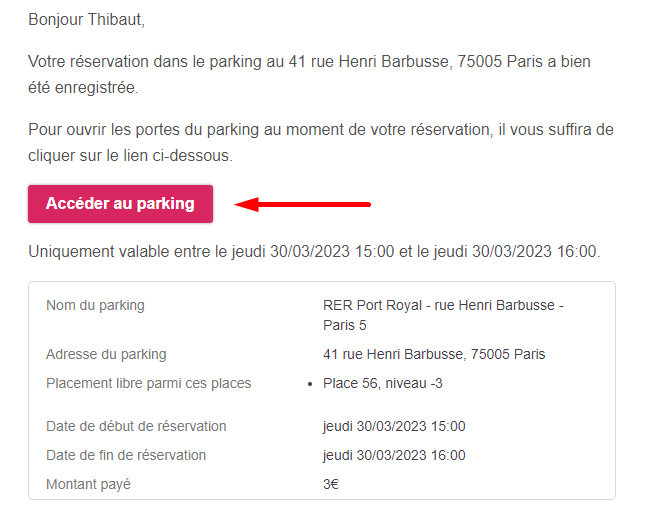This screenshot has width=645, height=507.
Task: Click the Nom du parking label
Action: pyautogui.click(x=95, y=306)
